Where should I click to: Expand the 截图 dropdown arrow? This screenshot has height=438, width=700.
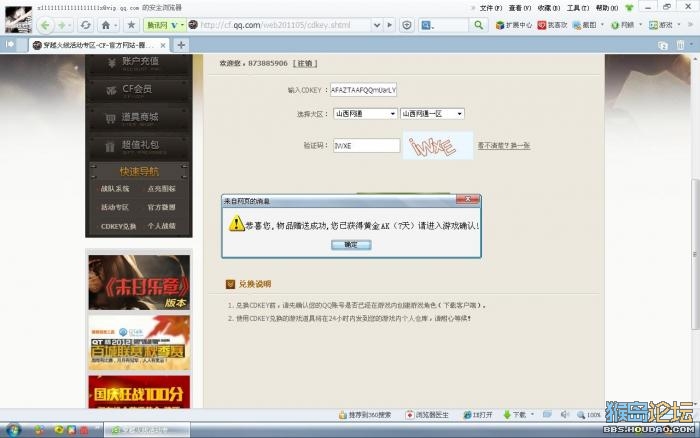603,25
